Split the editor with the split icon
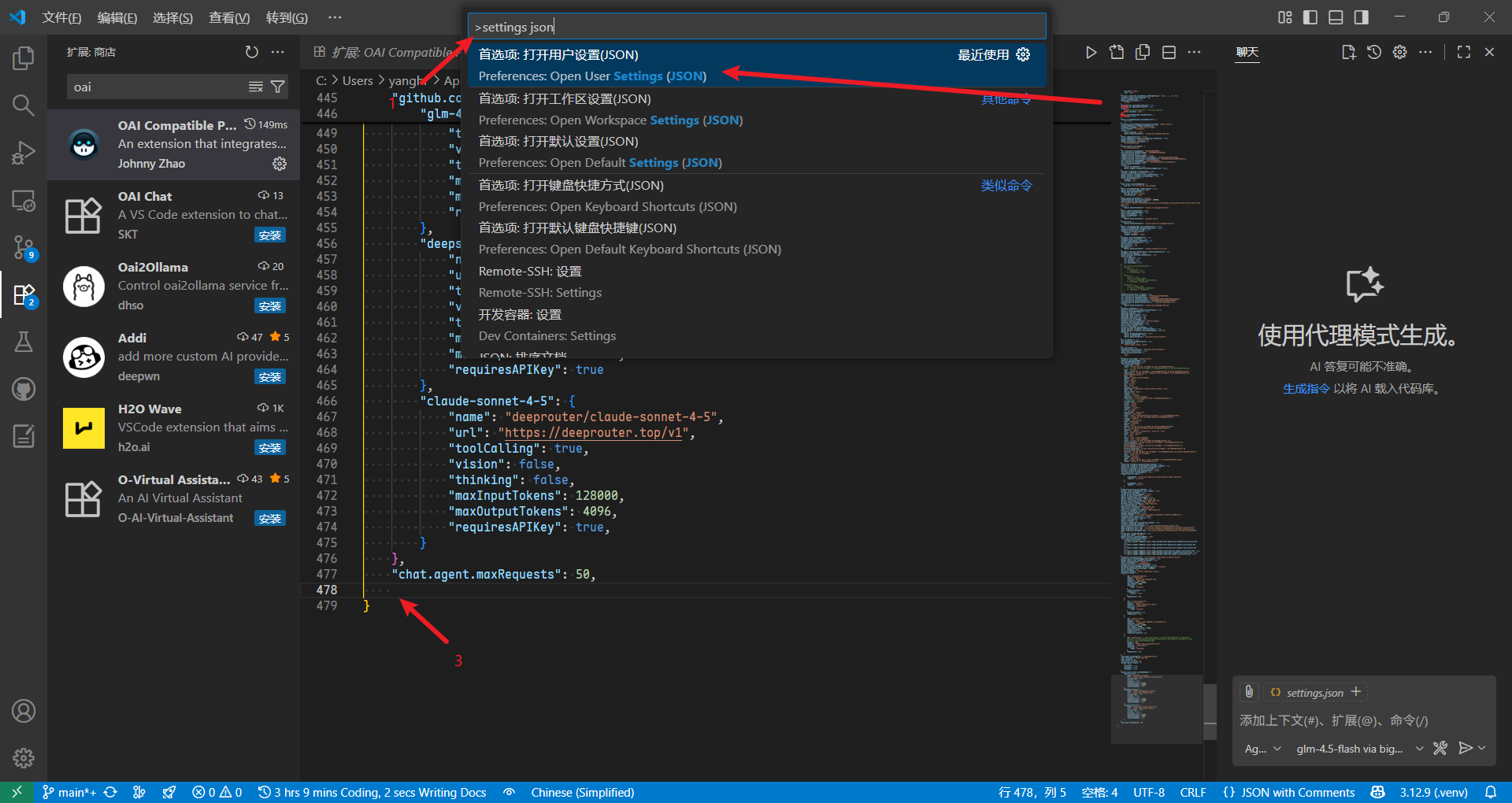1512x803 pixels. [x=1169, y=52]
